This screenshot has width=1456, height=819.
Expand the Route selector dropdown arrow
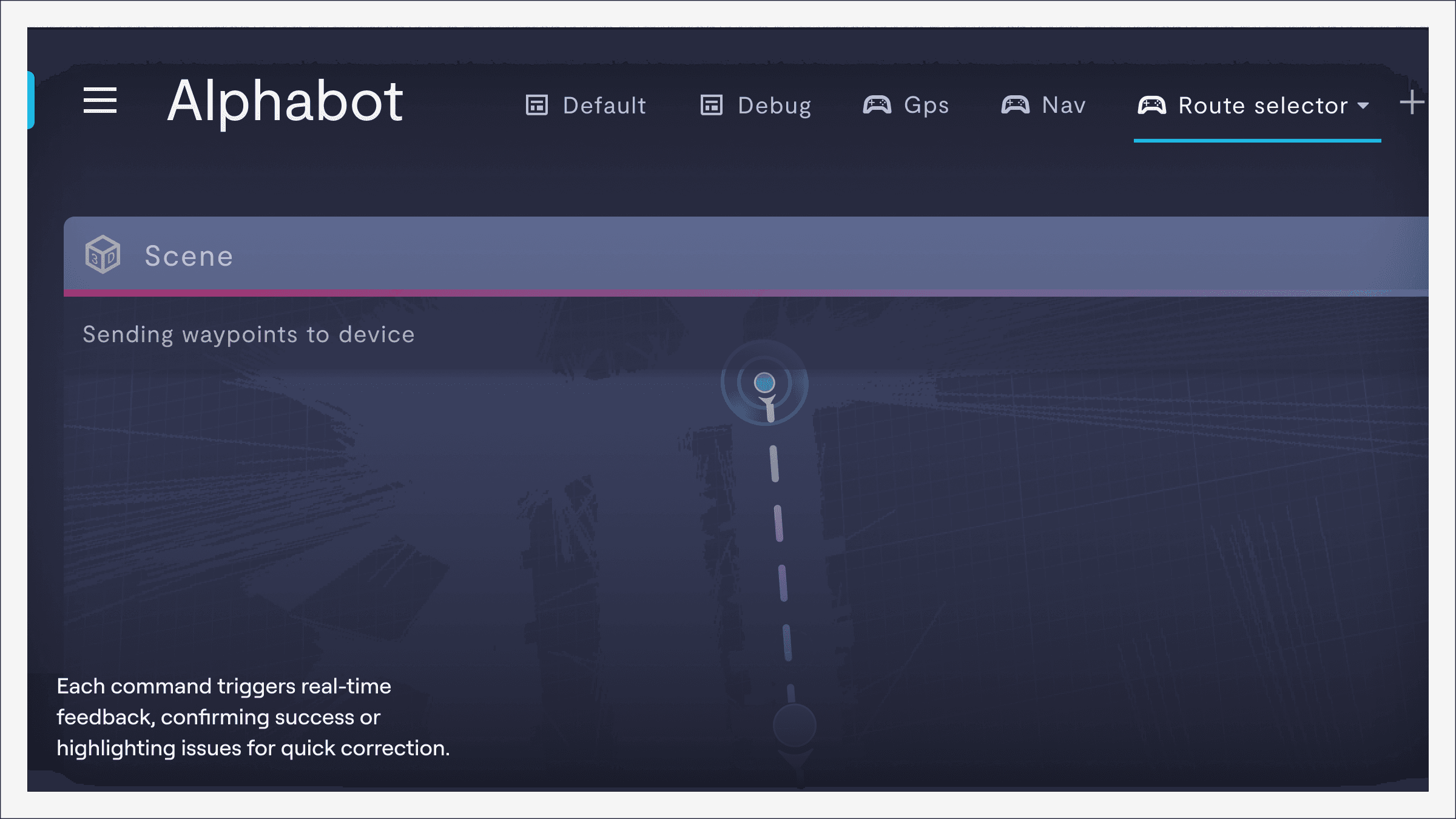(x=1363, y=106)
